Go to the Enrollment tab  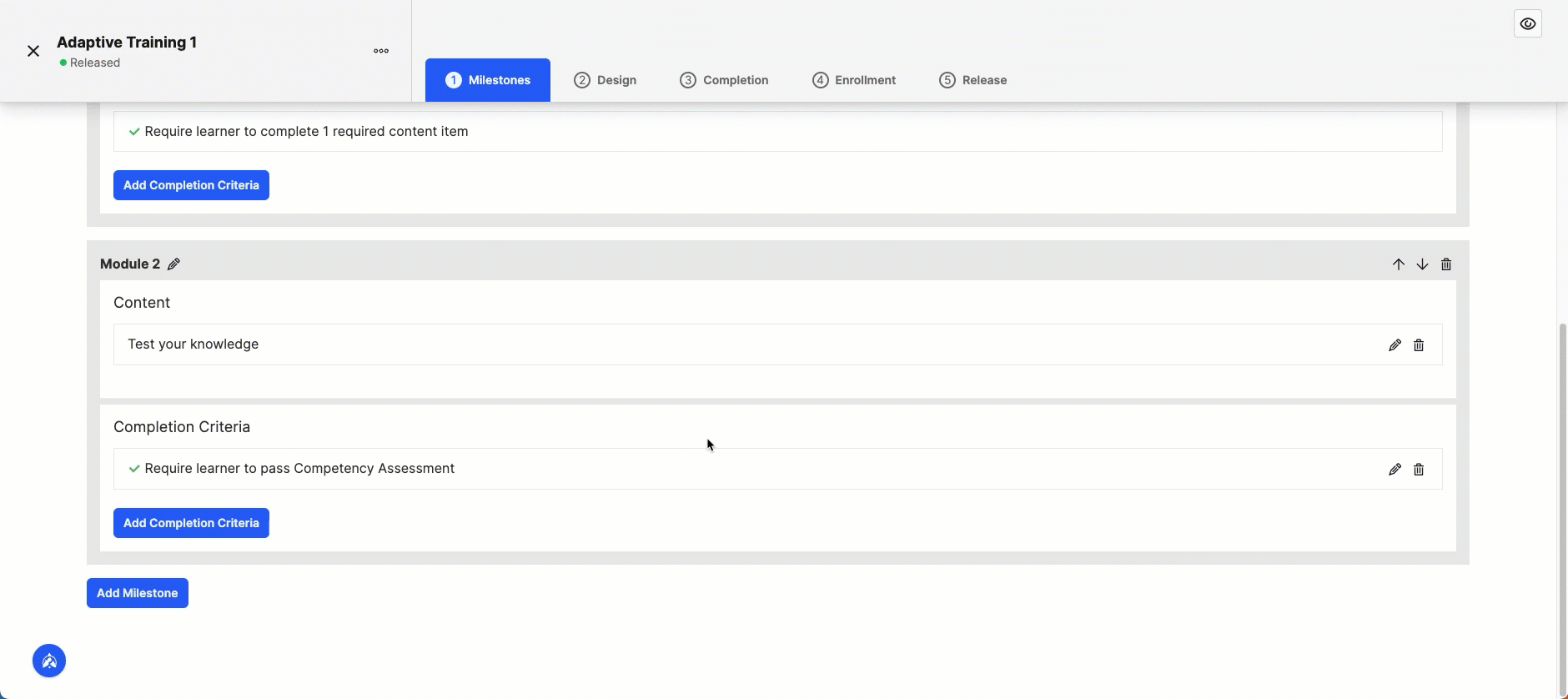(854, 80)
